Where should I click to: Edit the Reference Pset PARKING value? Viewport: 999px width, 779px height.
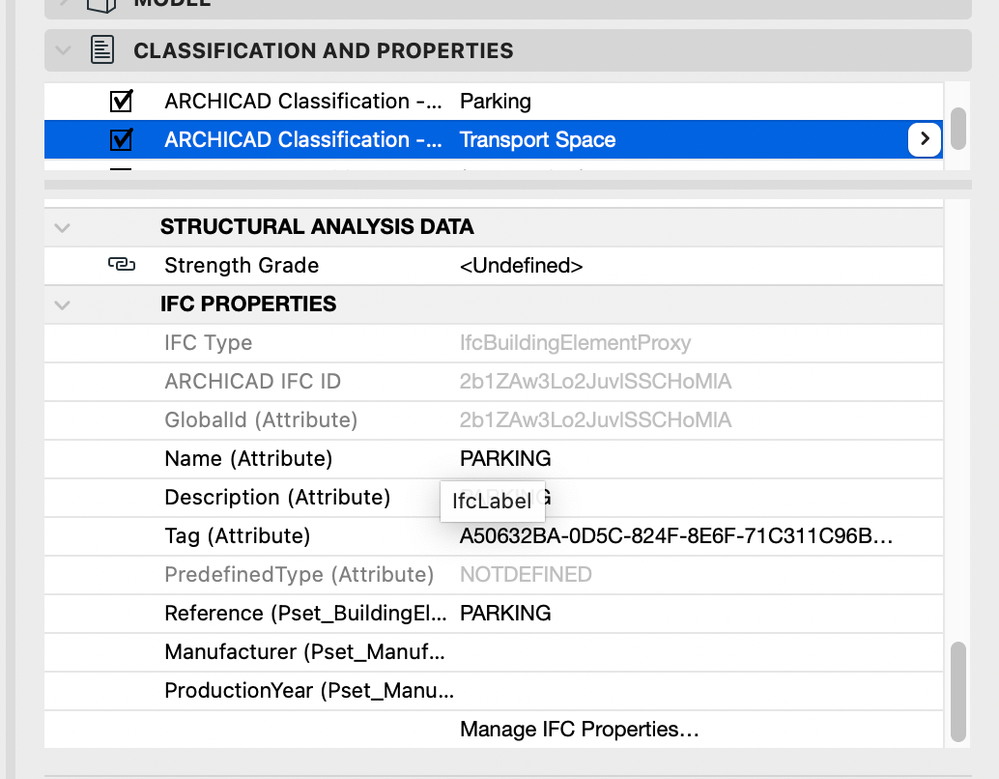505,613
